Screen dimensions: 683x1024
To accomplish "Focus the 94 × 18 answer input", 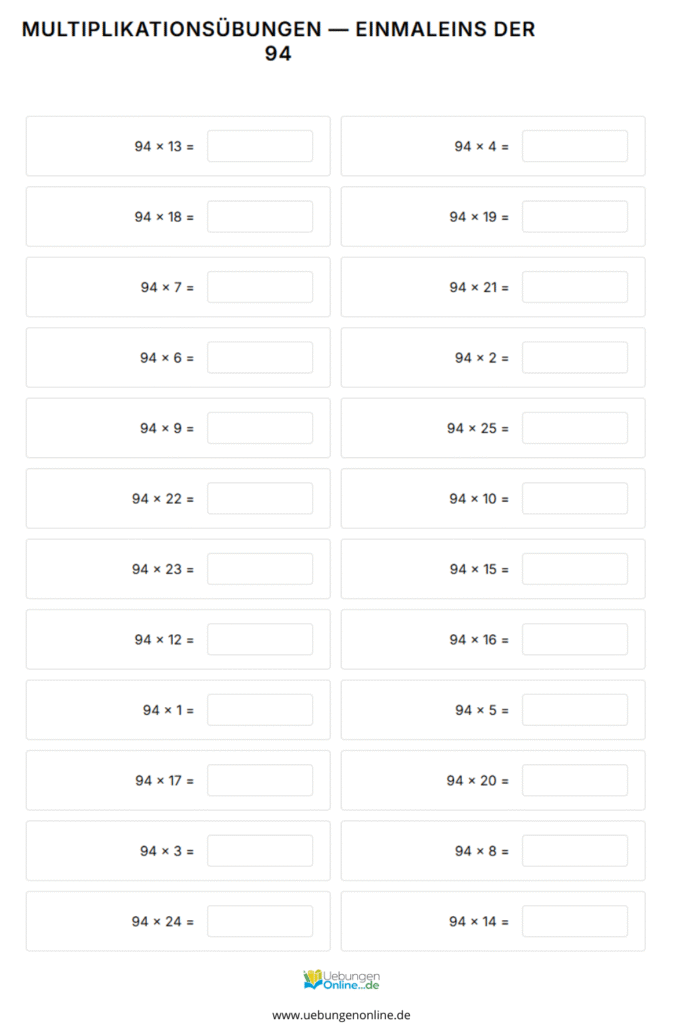I will click(x=260, y=217).
